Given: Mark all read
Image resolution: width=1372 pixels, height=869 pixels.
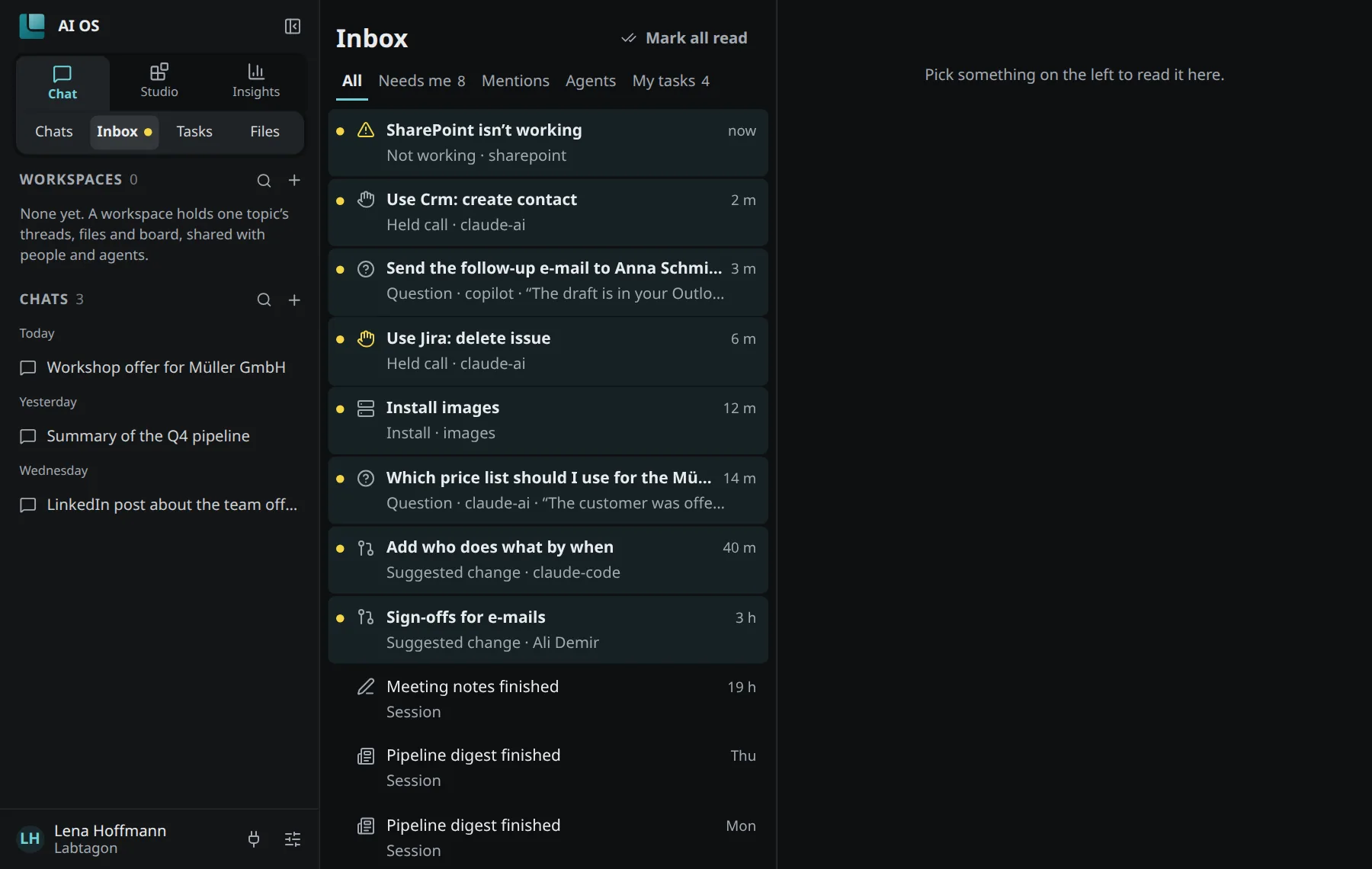Looking at the screenshot, I should pyautogui.click(x=684, y=38).
